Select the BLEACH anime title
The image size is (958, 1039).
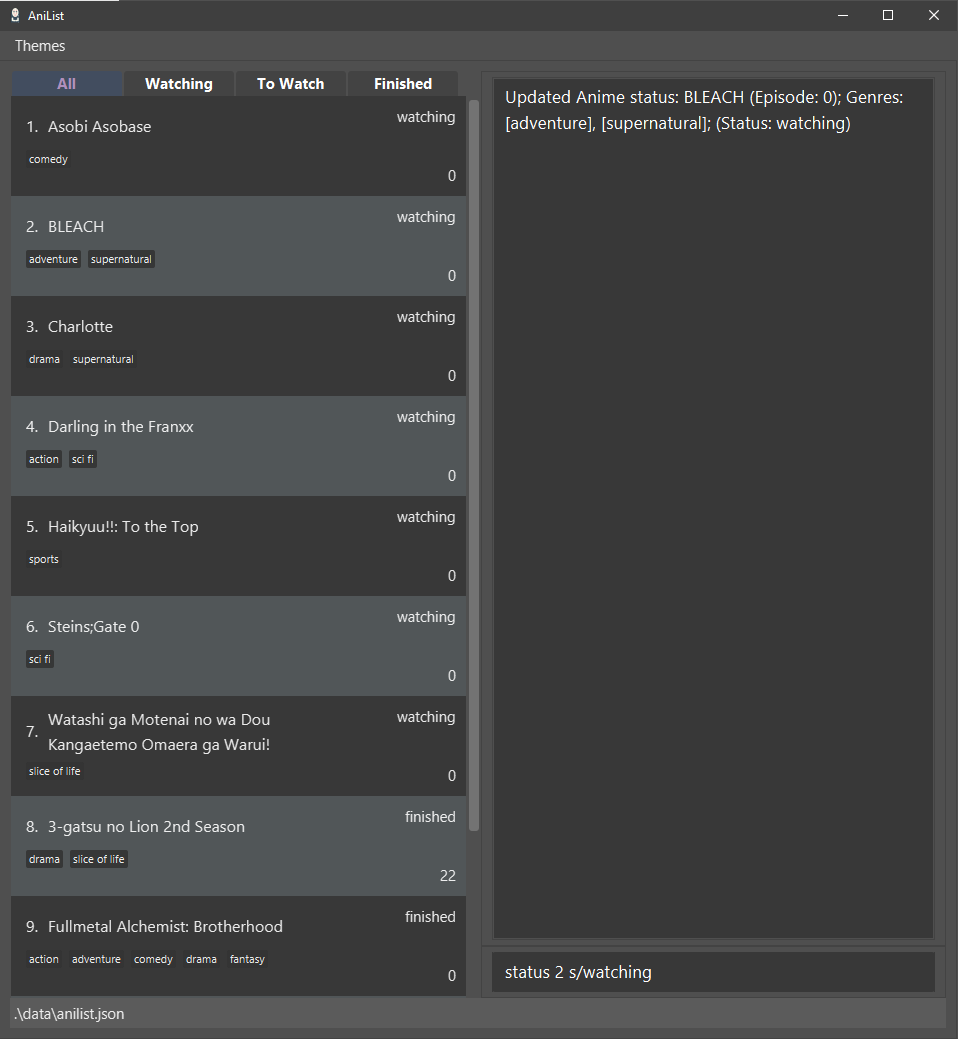pos(76,227)
